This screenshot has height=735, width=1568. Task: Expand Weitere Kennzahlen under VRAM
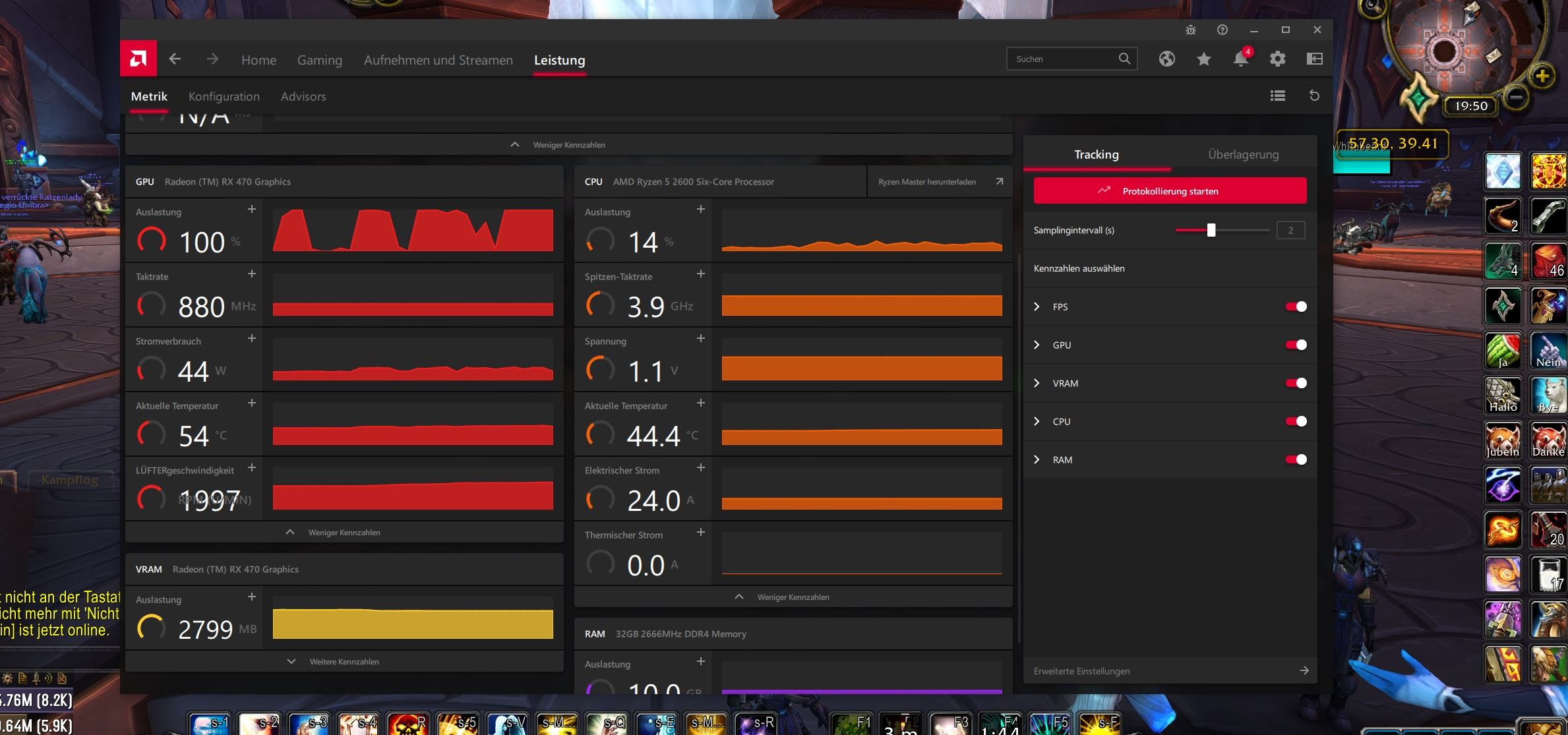pos(344,661)
